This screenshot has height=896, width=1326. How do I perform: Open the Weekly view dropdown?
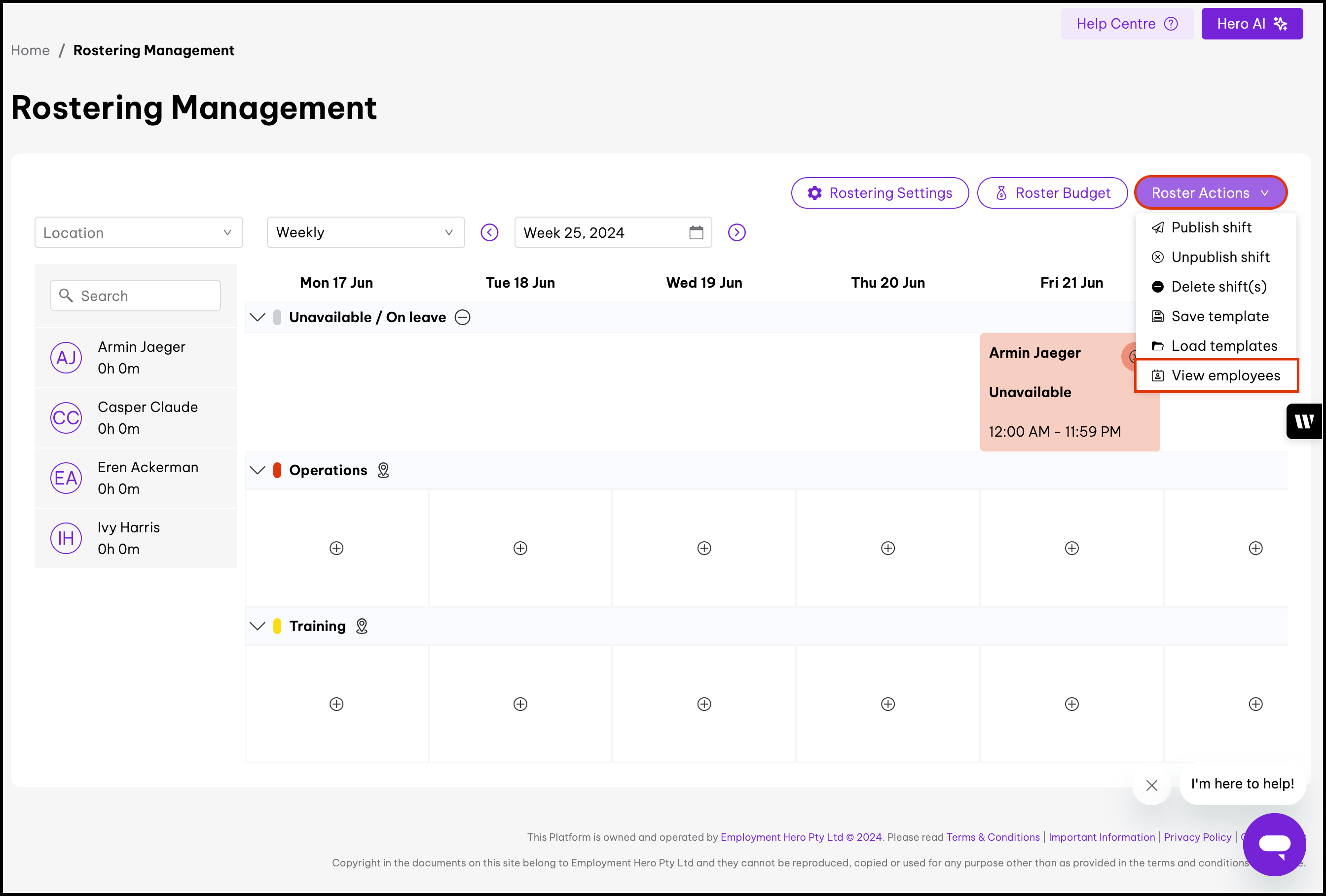[x=365, y=232]
